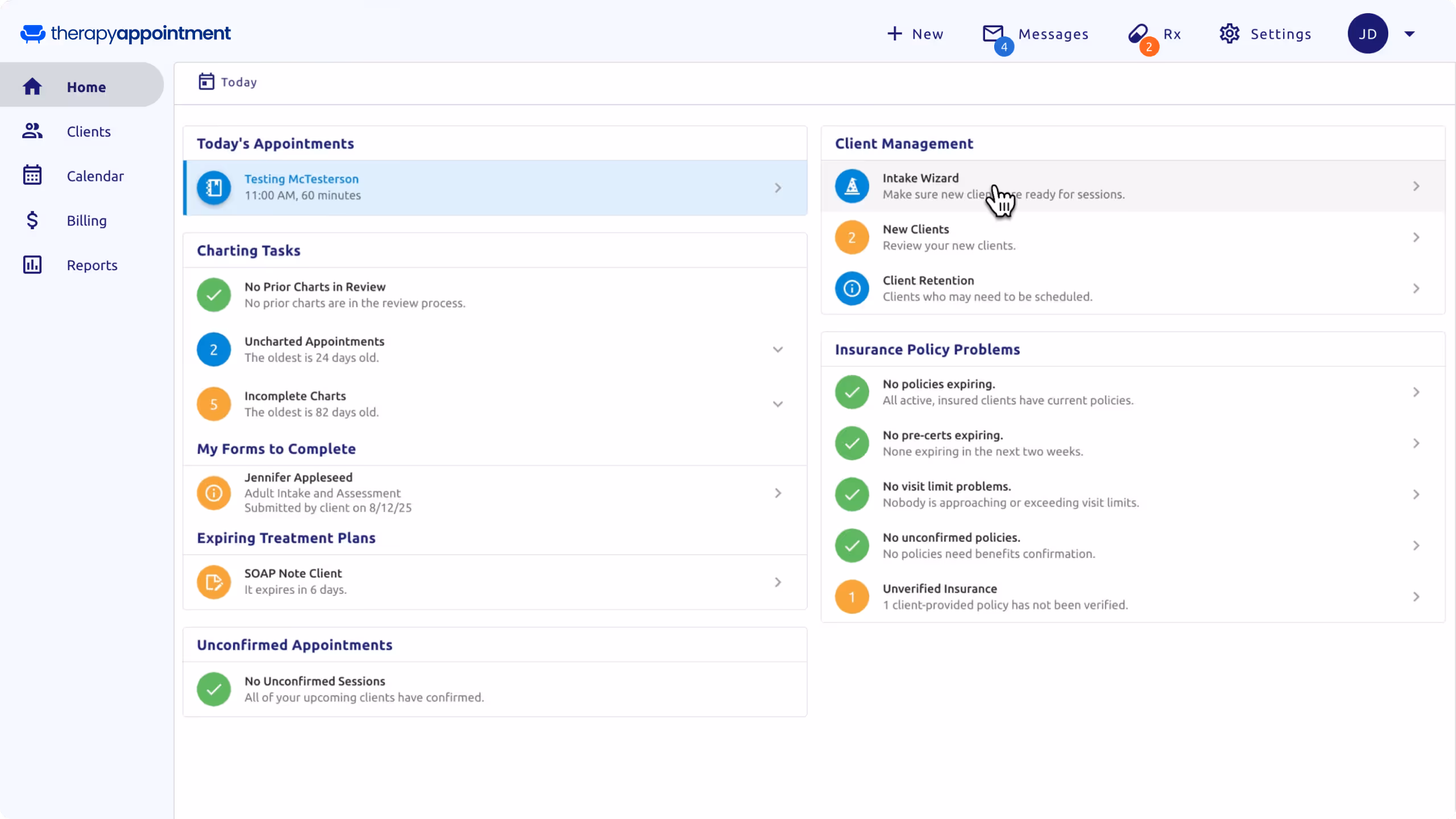Open the JD account dropdown arrow
1456x819 pixels.
[x=1409, y=34]
